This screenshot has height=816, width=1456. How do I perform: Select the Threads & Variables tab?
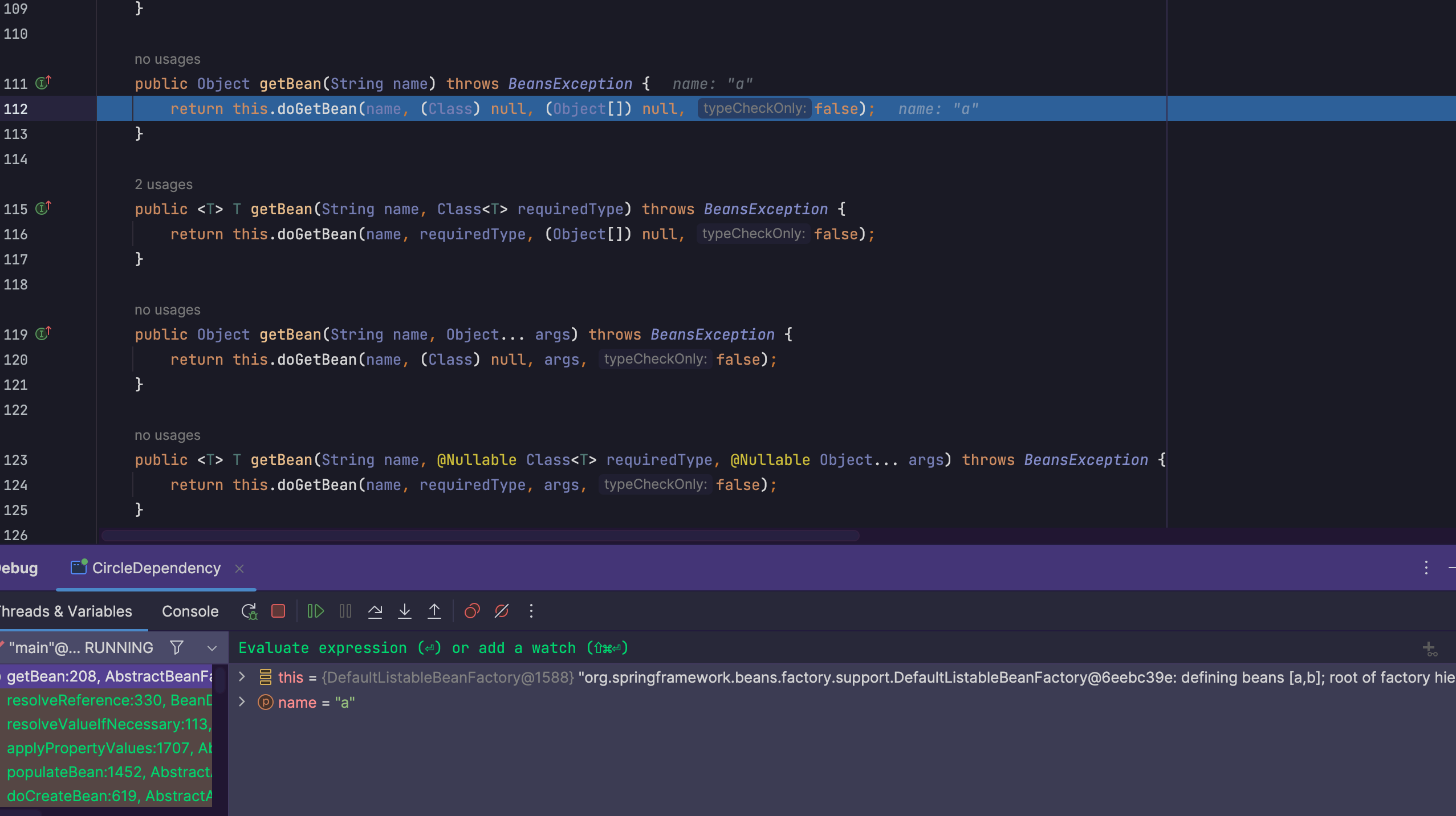pos(66,611)
